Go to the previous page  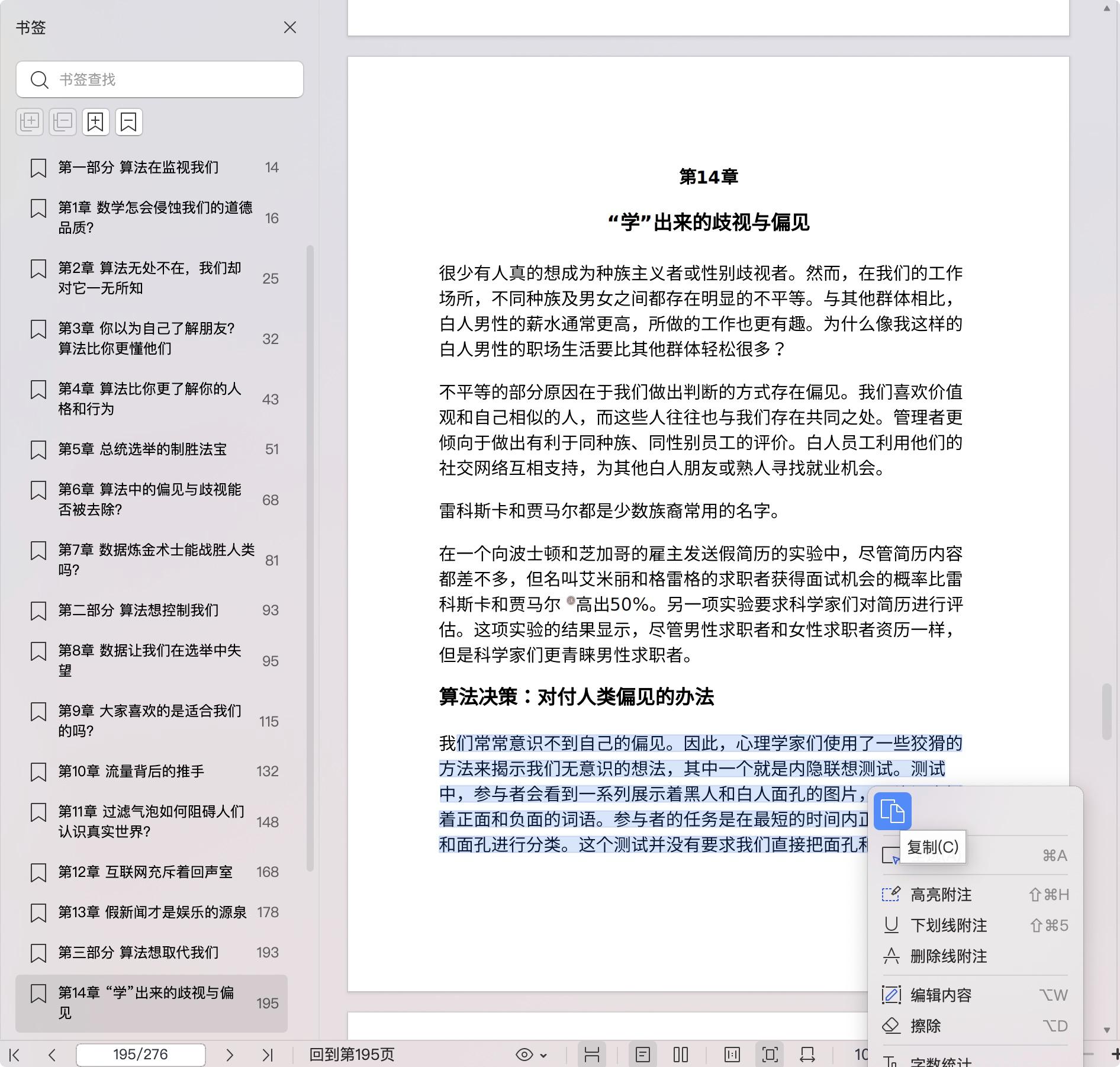(x=52, y=1055)
